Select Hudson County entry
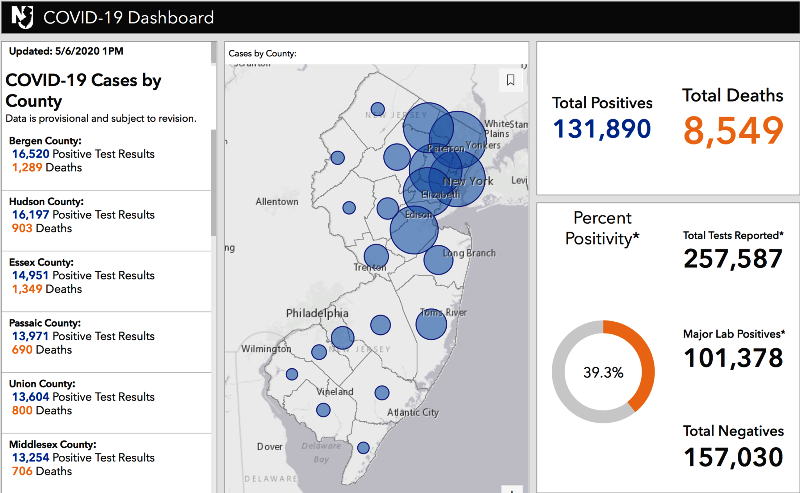 (106, 221)
